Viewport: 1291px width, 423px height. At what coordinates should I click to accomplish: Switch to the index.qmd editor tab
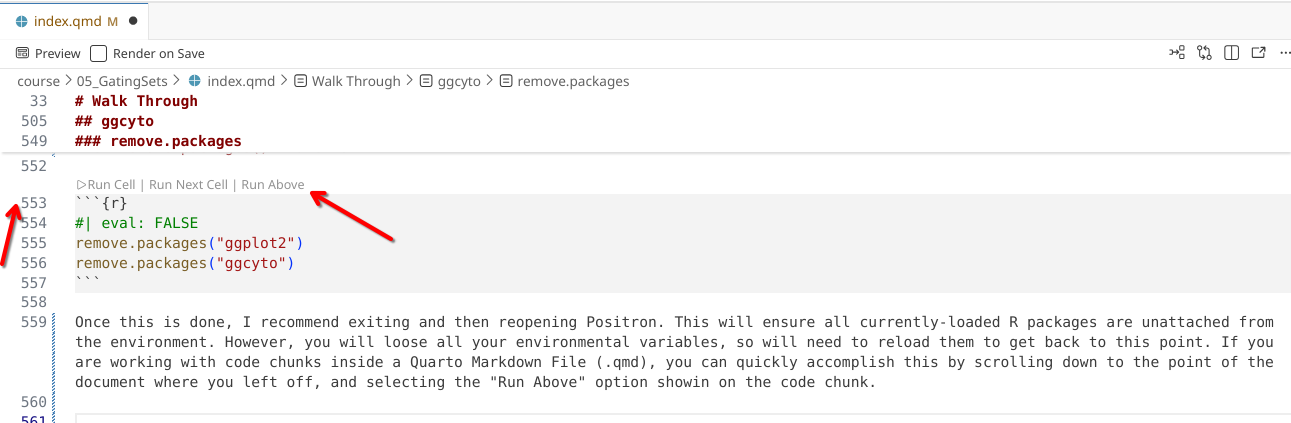coord(67,21)
